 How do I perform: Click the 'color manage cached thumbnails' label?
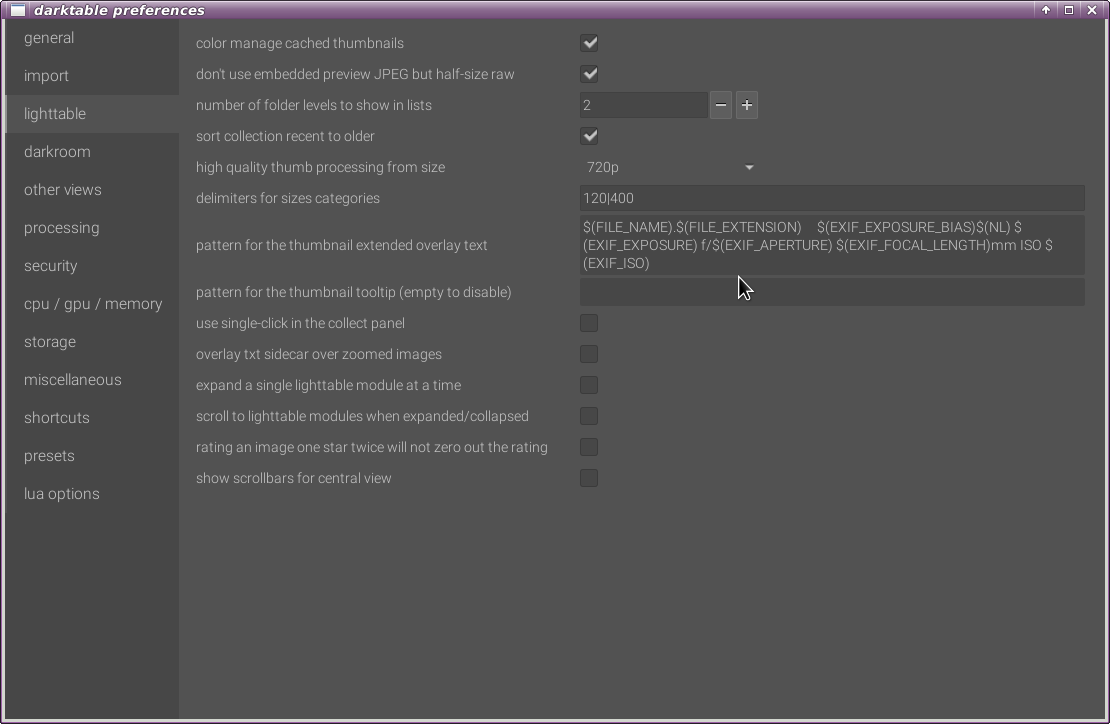[x=299, y=43]
